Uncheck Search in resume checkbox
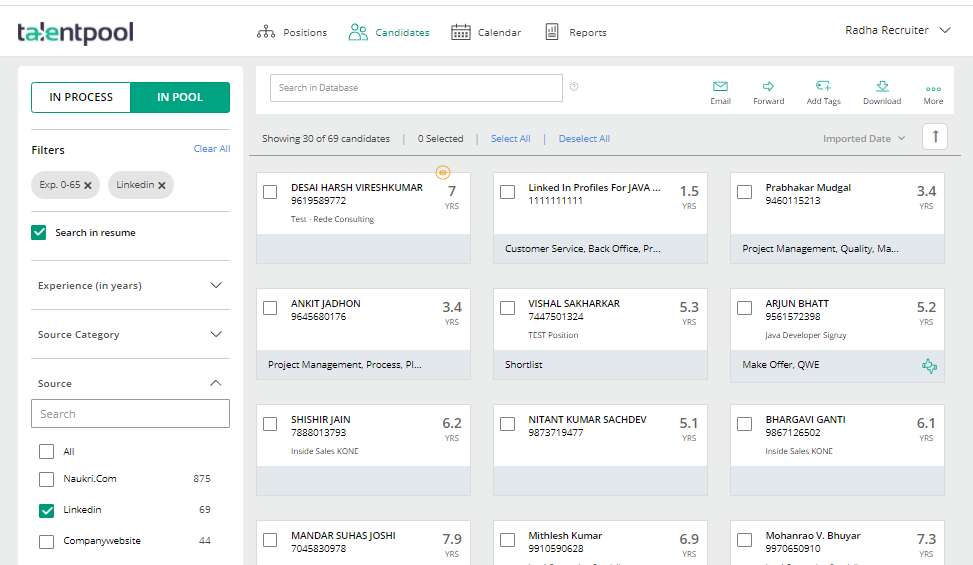This screenshot has height=565, width=973. [x=38, y=233]
